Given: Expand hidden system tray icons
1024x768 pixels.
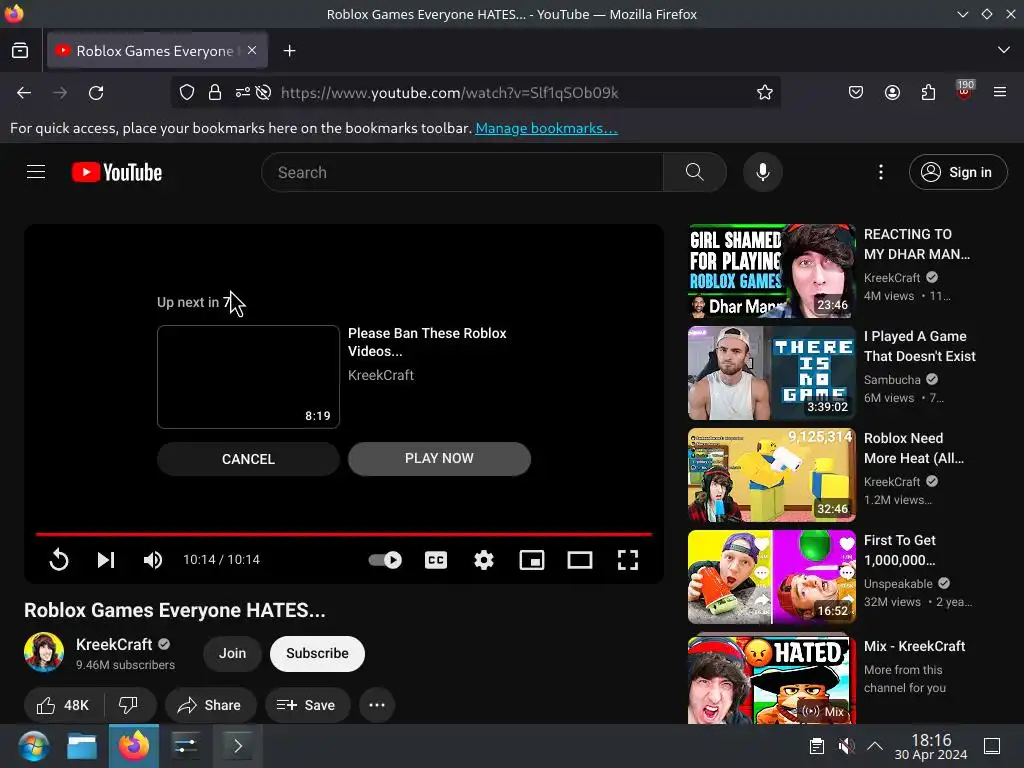Looking at the screenshot, I should 874,746.
